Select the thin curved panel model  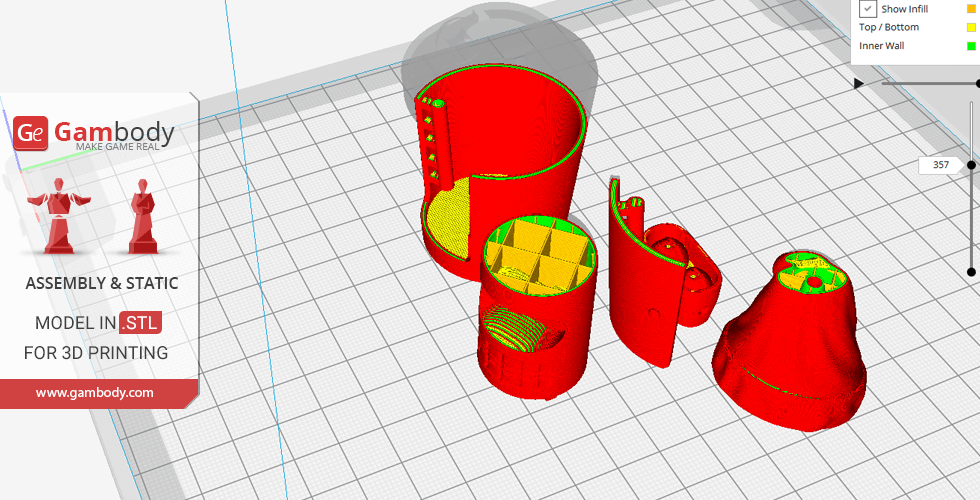(x=640, y=290)
